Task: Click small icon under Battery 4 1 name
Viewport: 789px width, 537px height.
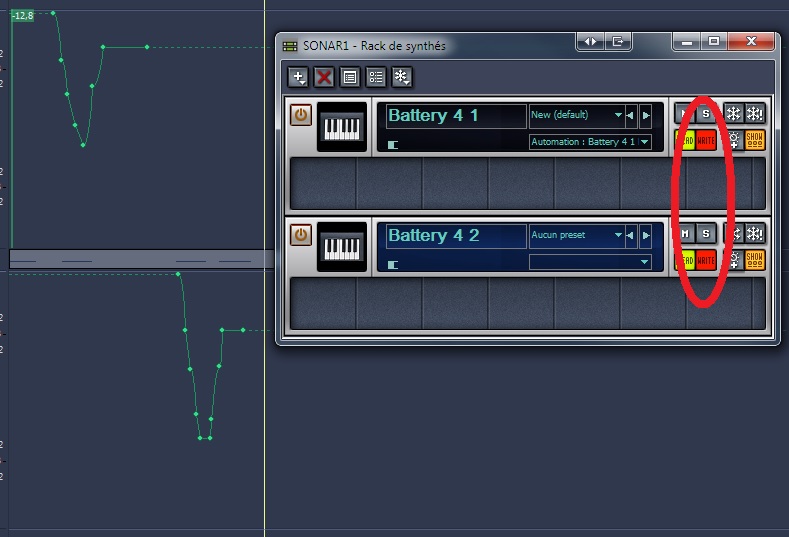Action: 393,145
